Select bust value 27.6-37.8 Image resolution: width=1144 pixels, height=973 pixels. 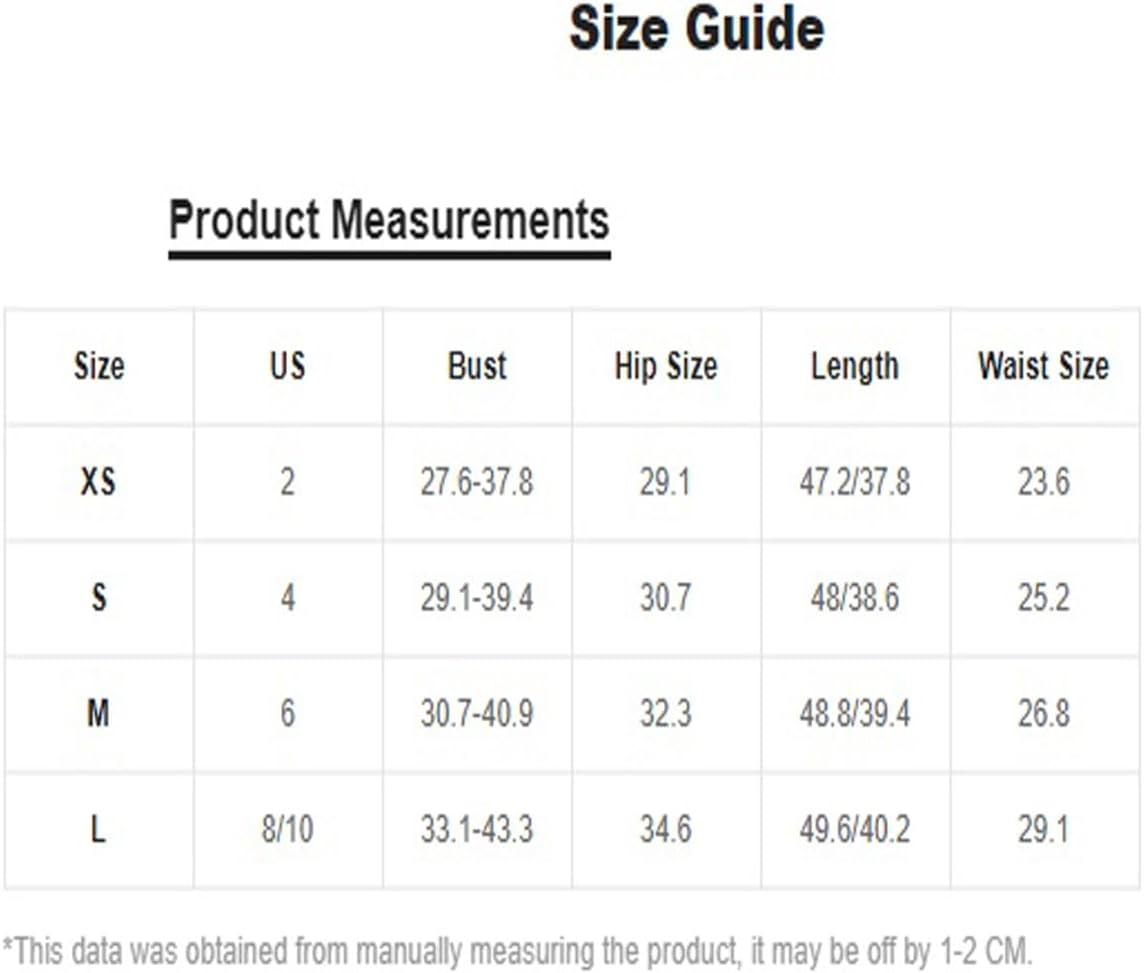(x=476, y=482)
